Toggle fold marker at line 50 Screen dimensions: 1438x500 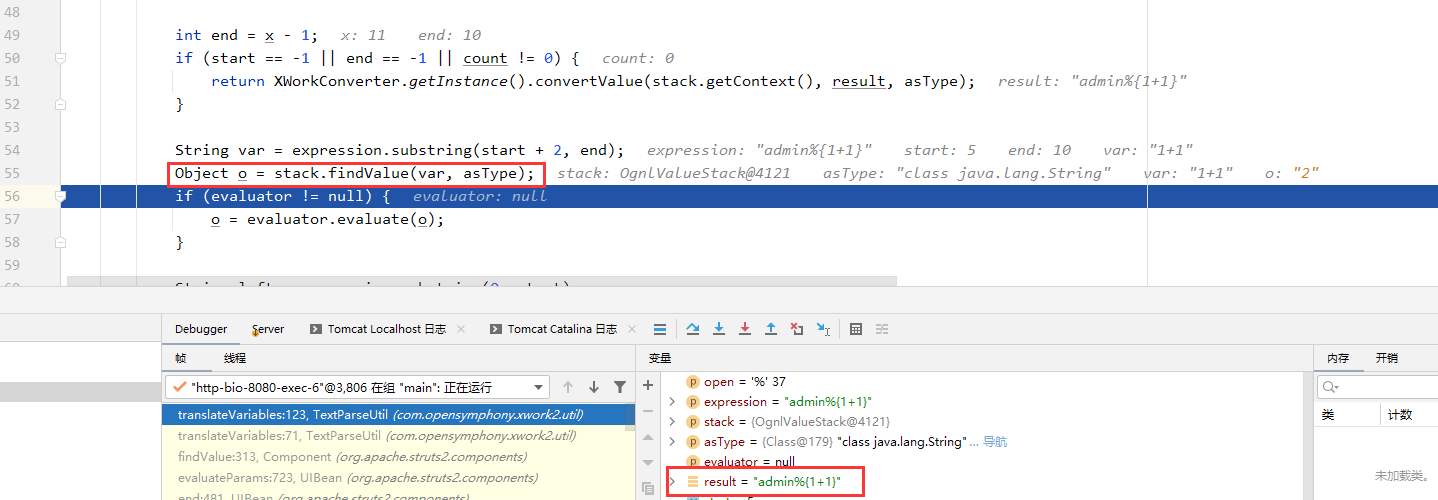click(61, 58)
